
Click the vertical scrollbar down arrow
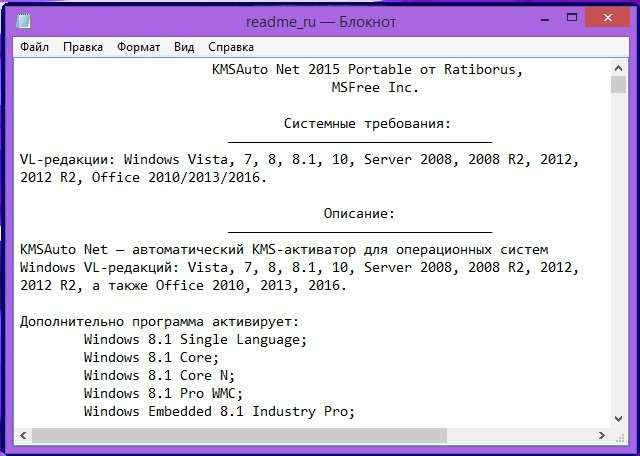[x=618, y=418]
